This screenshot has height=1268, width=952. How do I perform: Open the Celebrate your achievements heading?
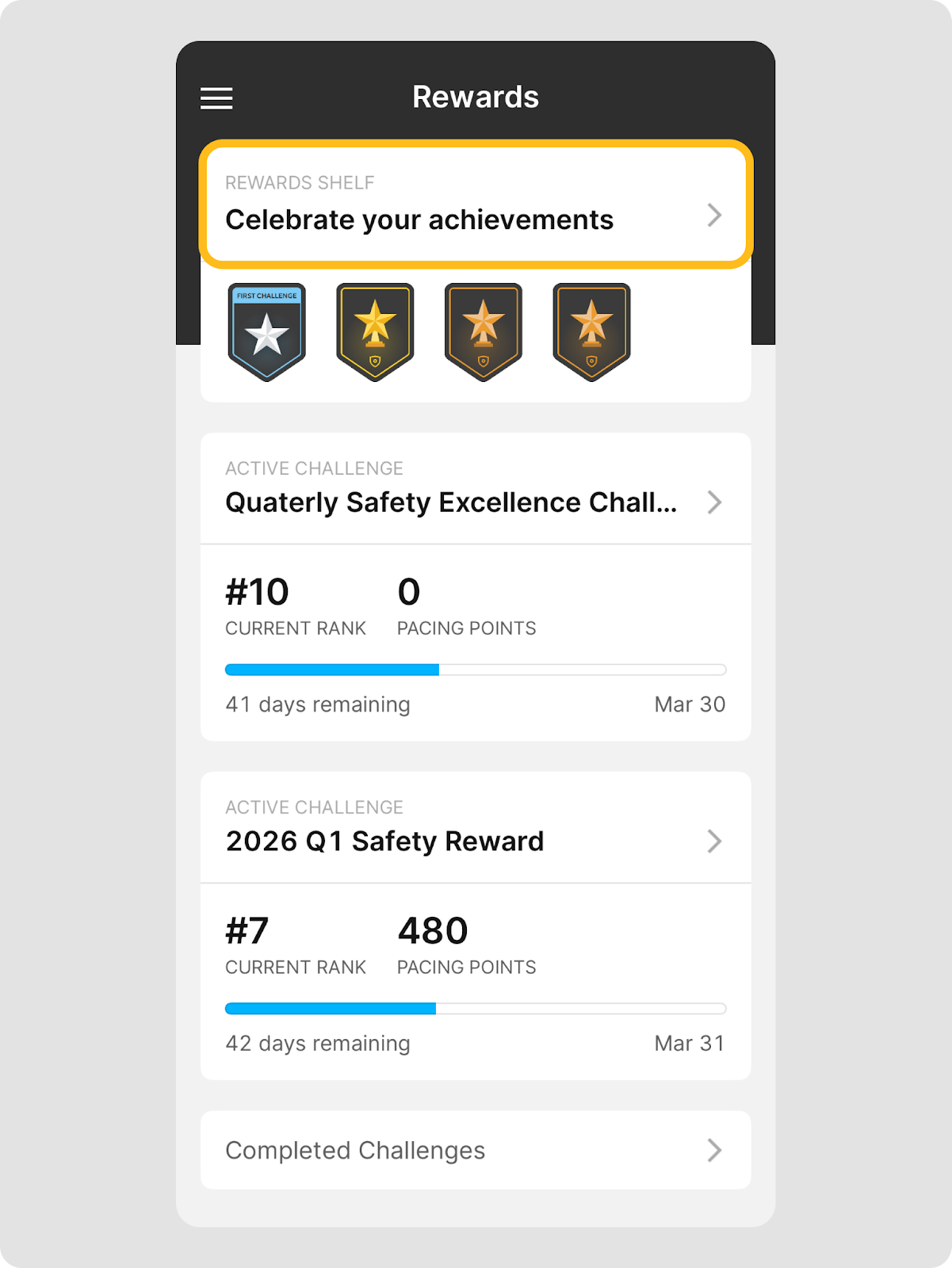(x=419, y=220)
